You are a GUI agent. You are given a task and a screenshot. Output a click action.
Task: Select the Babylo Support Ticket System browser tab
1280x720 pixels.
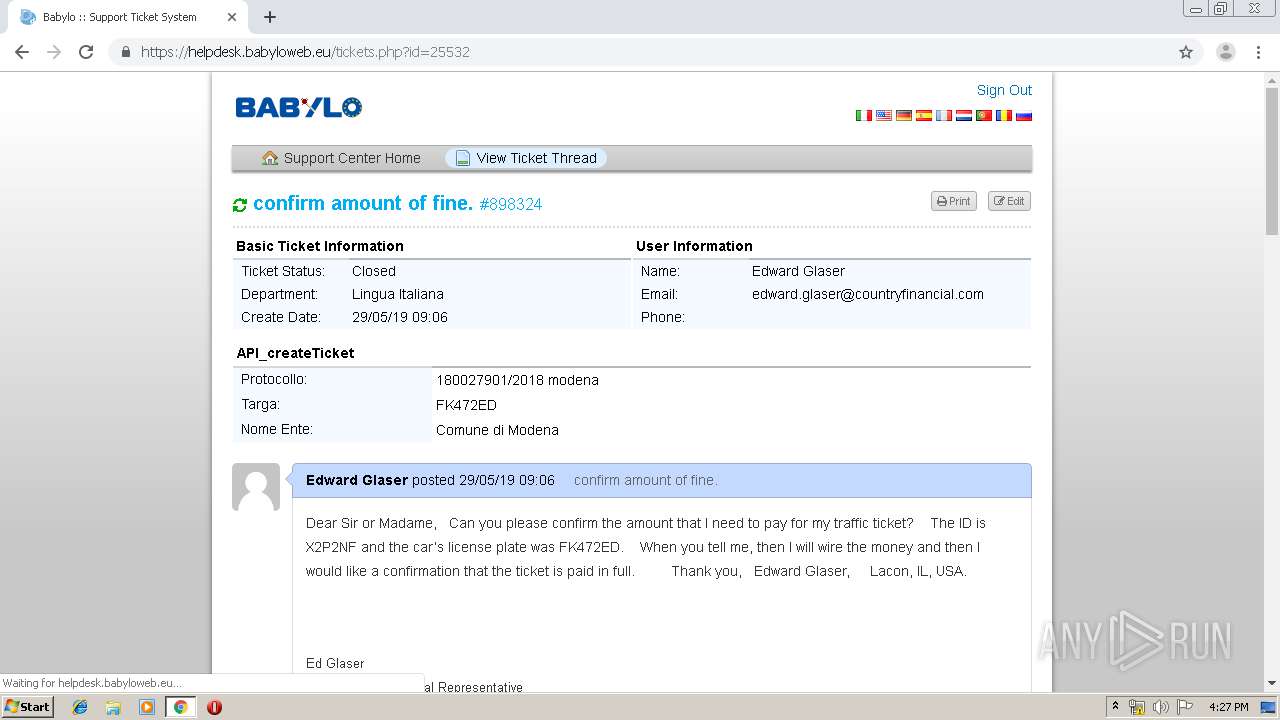[126, 17]
